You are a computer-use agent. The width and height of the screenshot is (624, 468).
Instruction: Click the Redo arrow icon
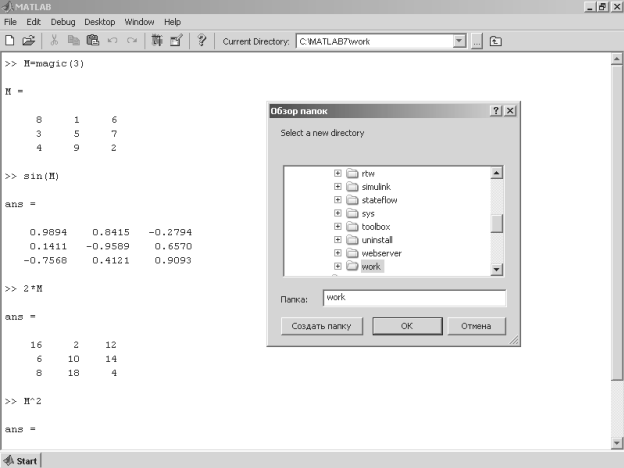tap(132, 41)
